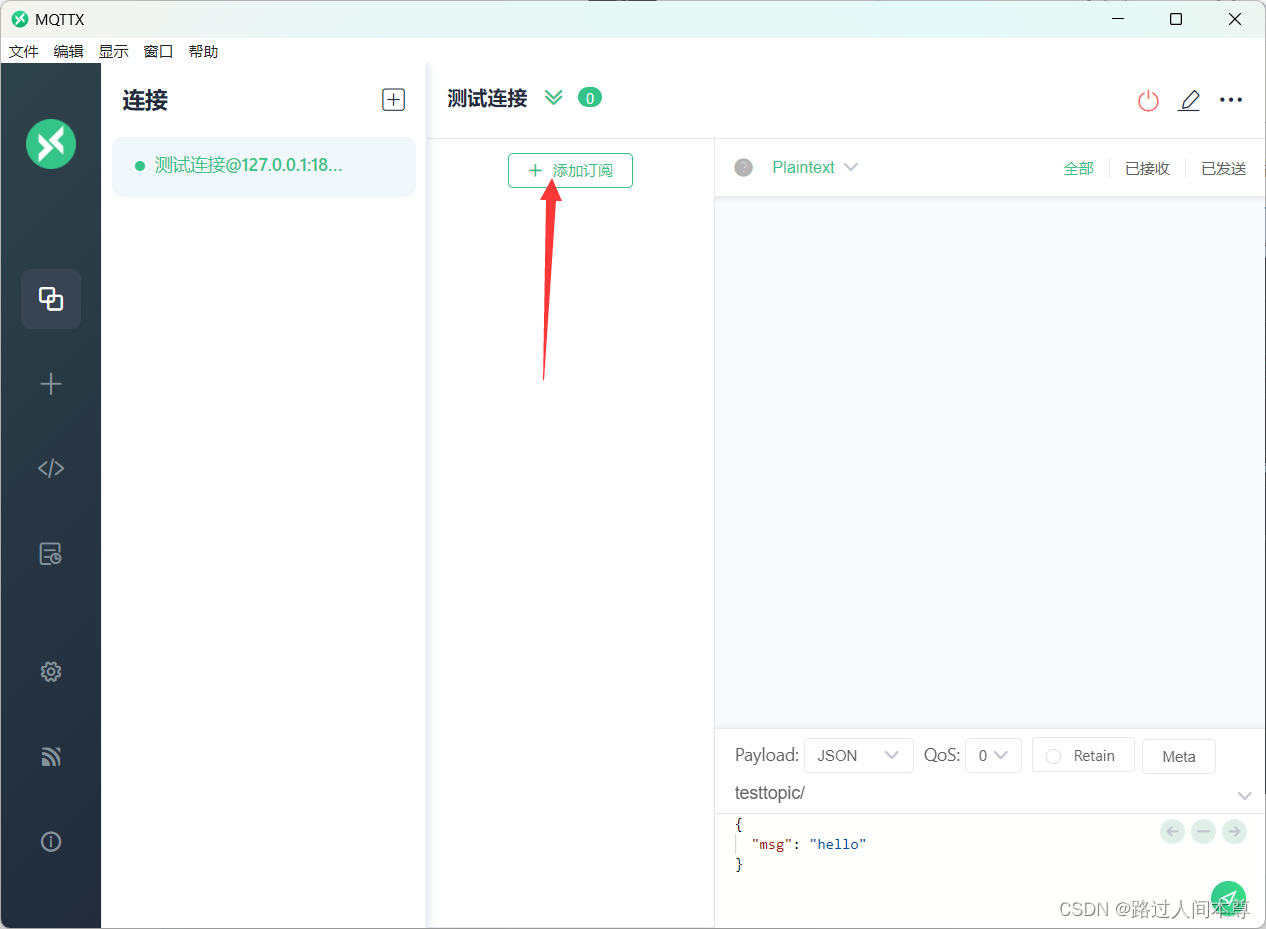Edit the connection via the pencil icon
Screen dimensions: 1266x929
1189,100
